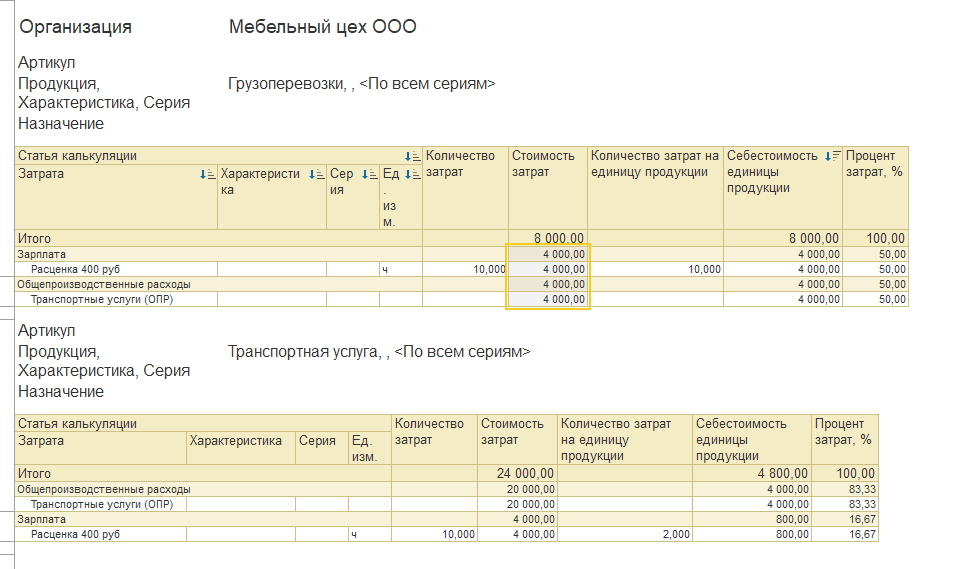
Task: Click Итого label in Грузоперевозки table
Action: tap(34, 238)
